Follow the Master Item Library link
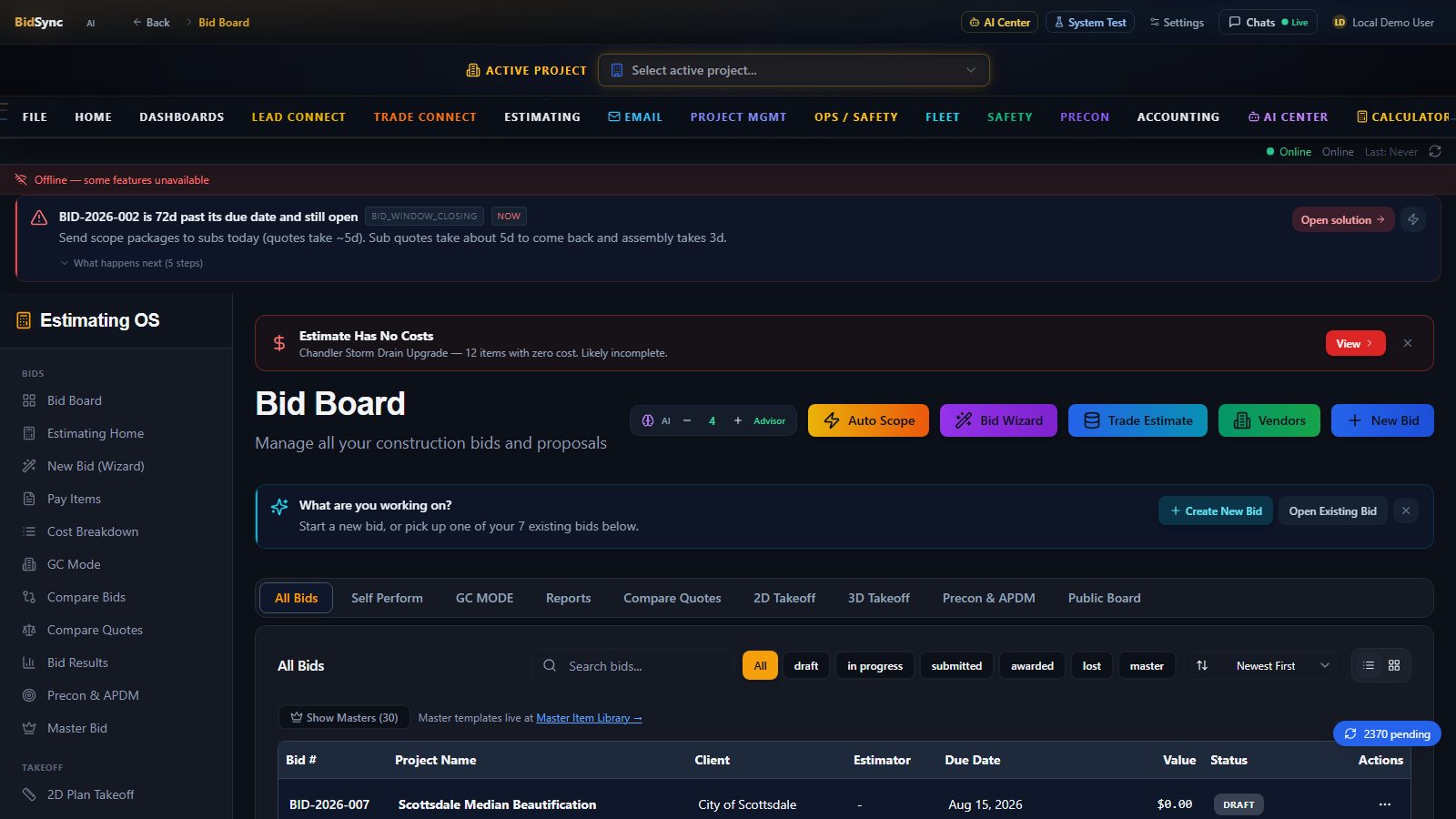This screenshot has width=1456, height=819. click(x=589, y=718)
